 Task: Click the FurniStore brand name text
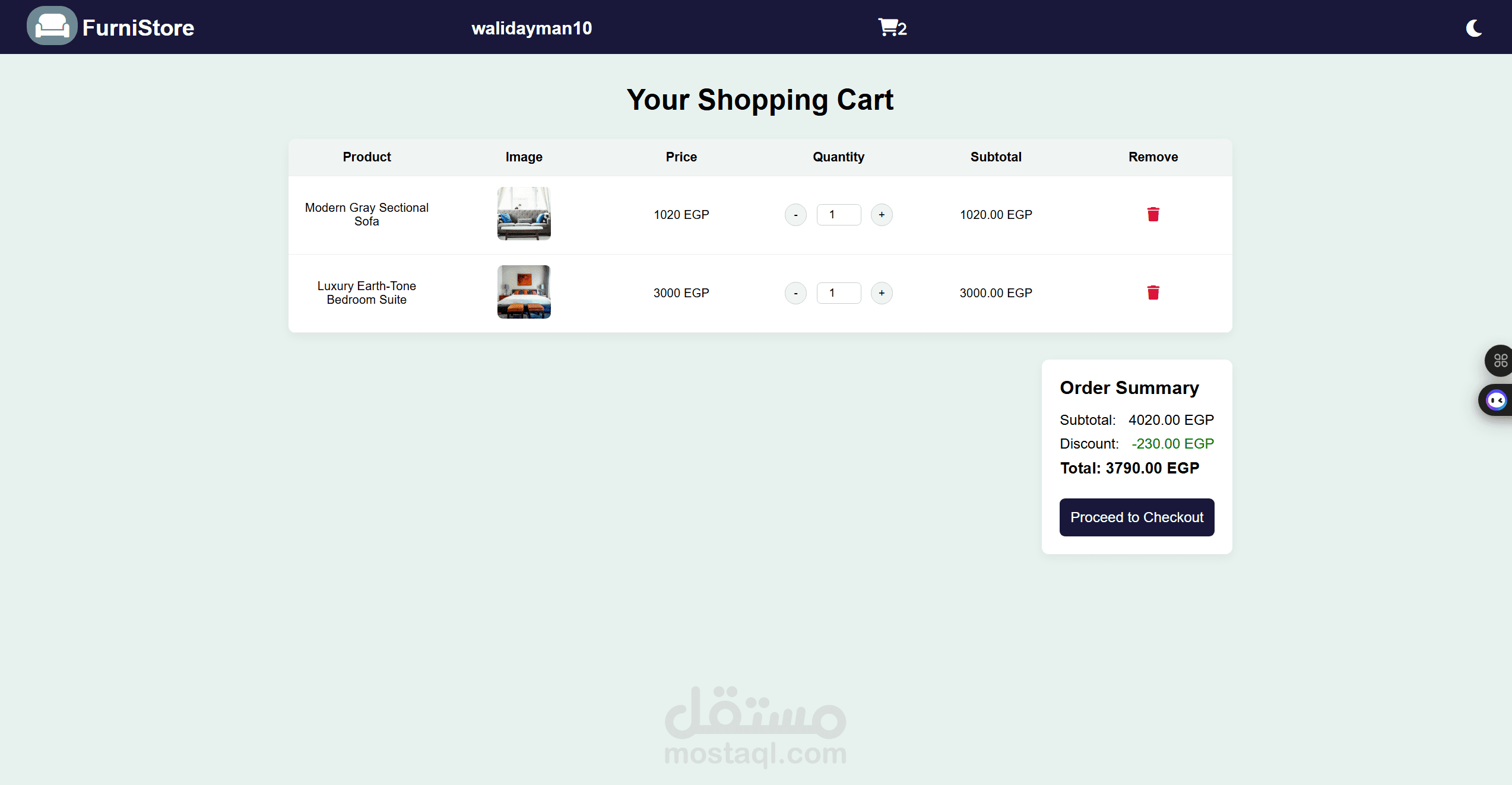click(x=138, y=28)
